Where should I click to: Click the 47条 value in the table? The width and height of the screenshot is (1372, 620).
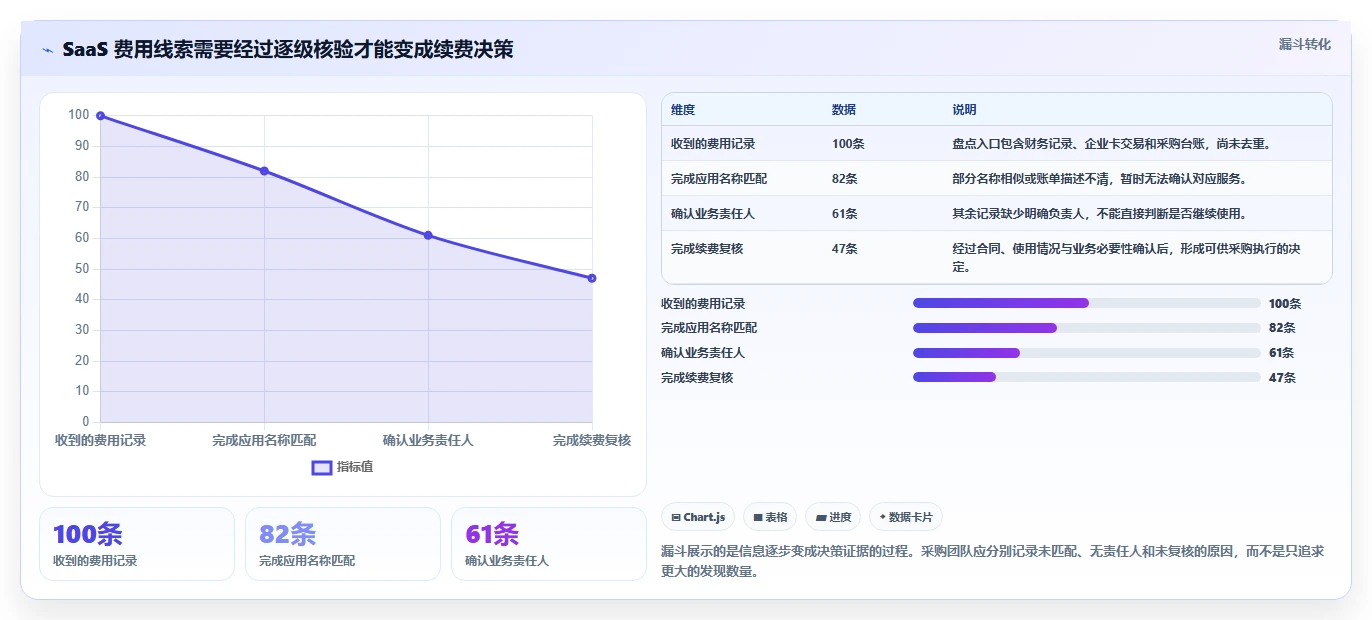click(x=845, y=249)
